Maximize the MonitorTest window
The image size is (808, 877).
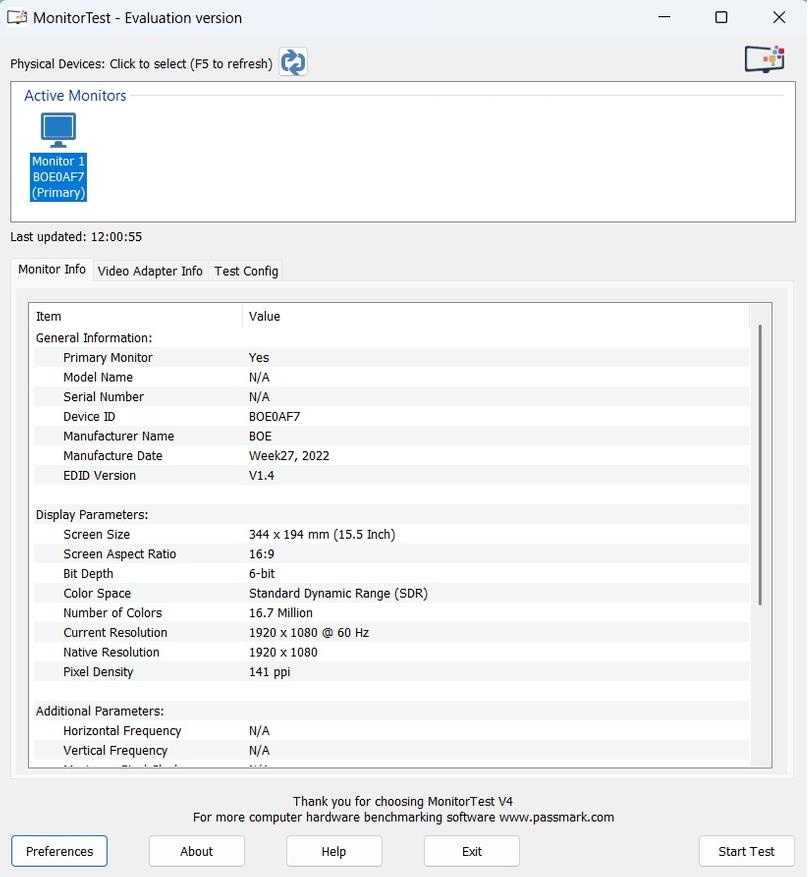point(721,17)
